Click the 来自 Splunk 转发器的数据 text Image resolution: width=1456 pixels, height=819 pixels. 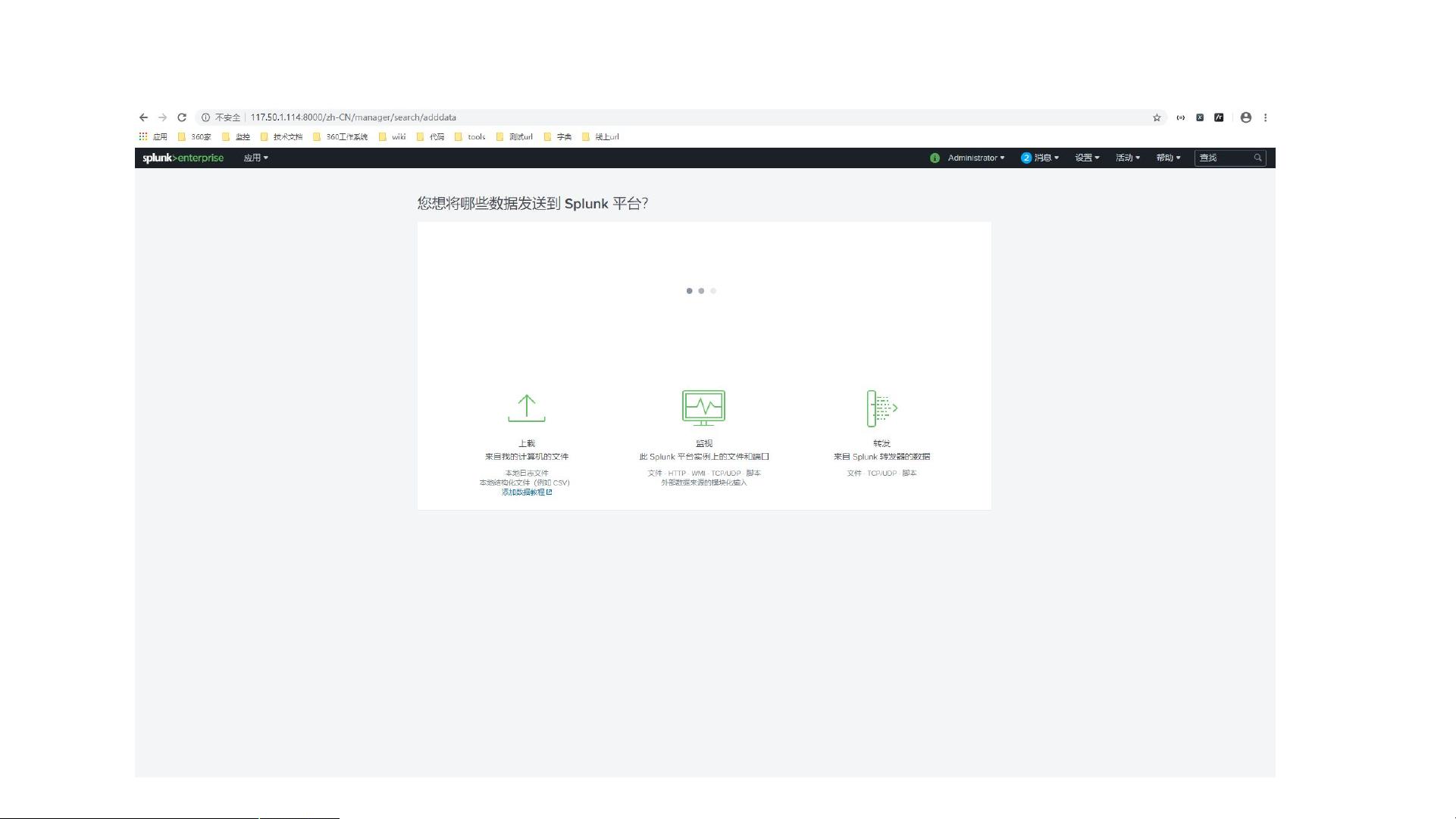coord(881,457)
